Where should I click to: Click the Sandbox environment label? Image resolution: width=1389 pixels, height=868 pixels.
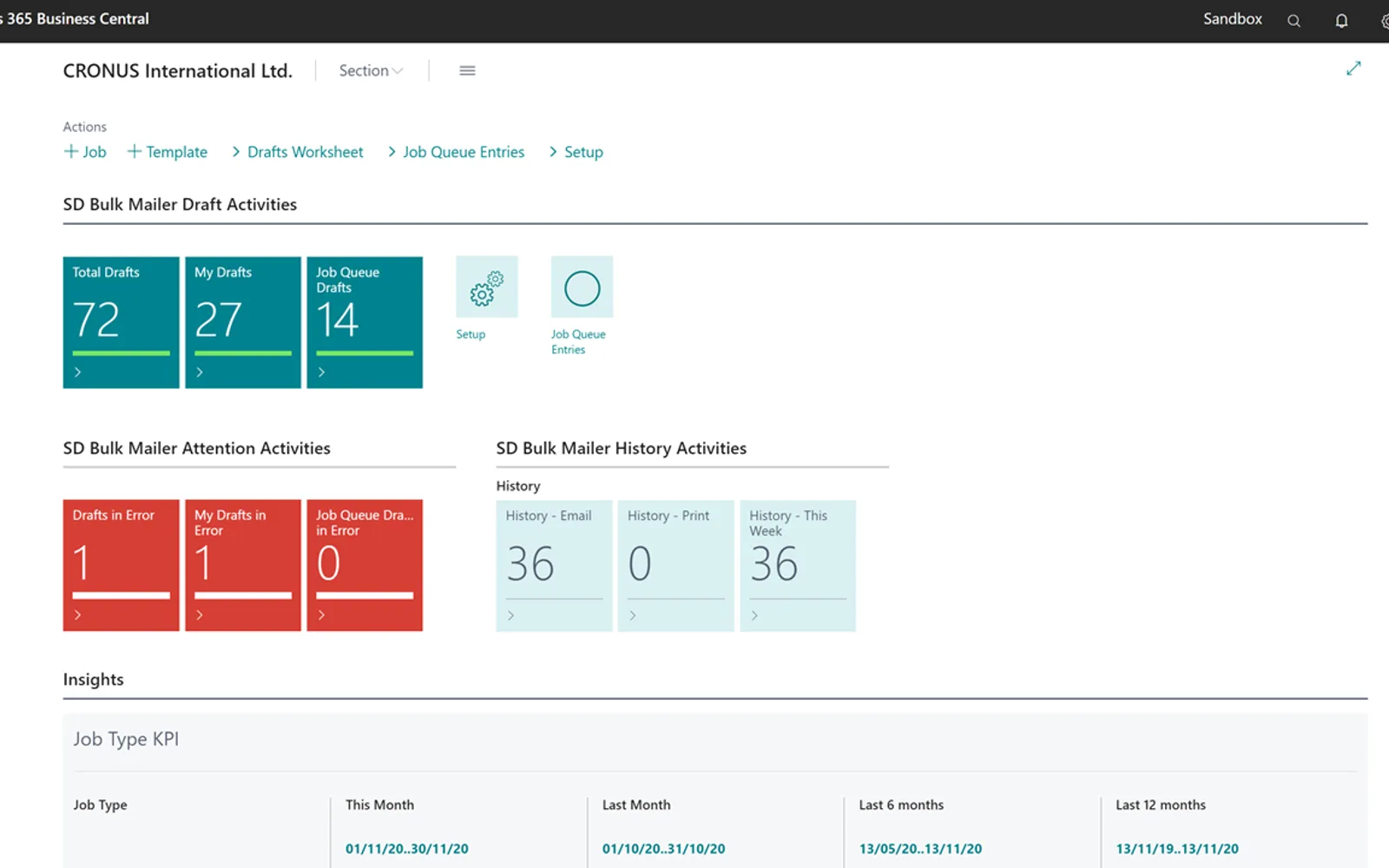click(x=1233, y=19)
